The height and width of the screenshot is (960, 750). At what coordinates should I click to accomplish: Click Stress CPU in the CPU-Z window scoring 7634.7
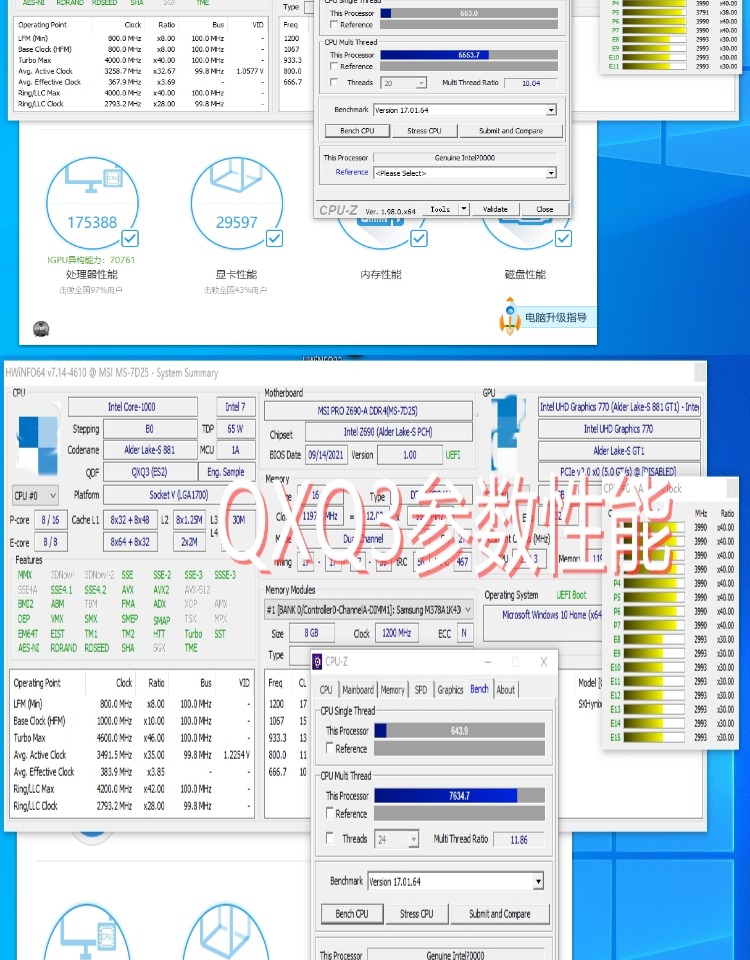[416, 913]
